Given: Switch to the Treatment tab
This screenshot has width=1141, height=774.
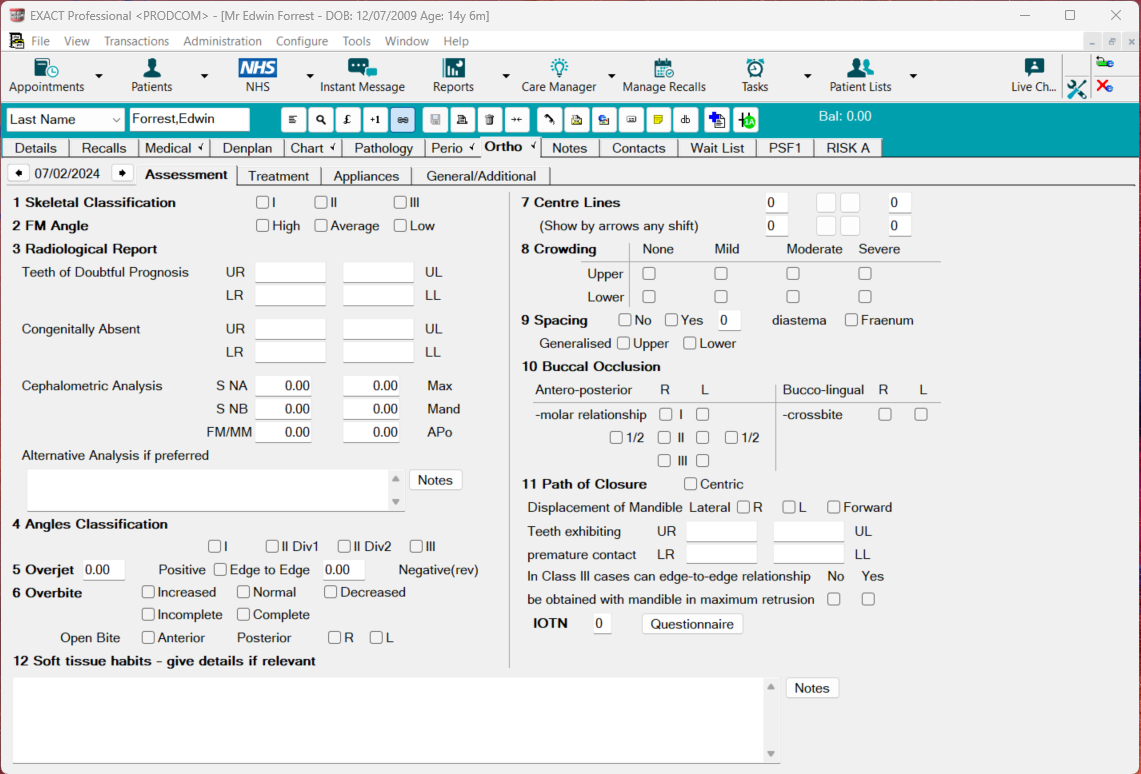Looking at the screenshot, I should tap(279, 175).
